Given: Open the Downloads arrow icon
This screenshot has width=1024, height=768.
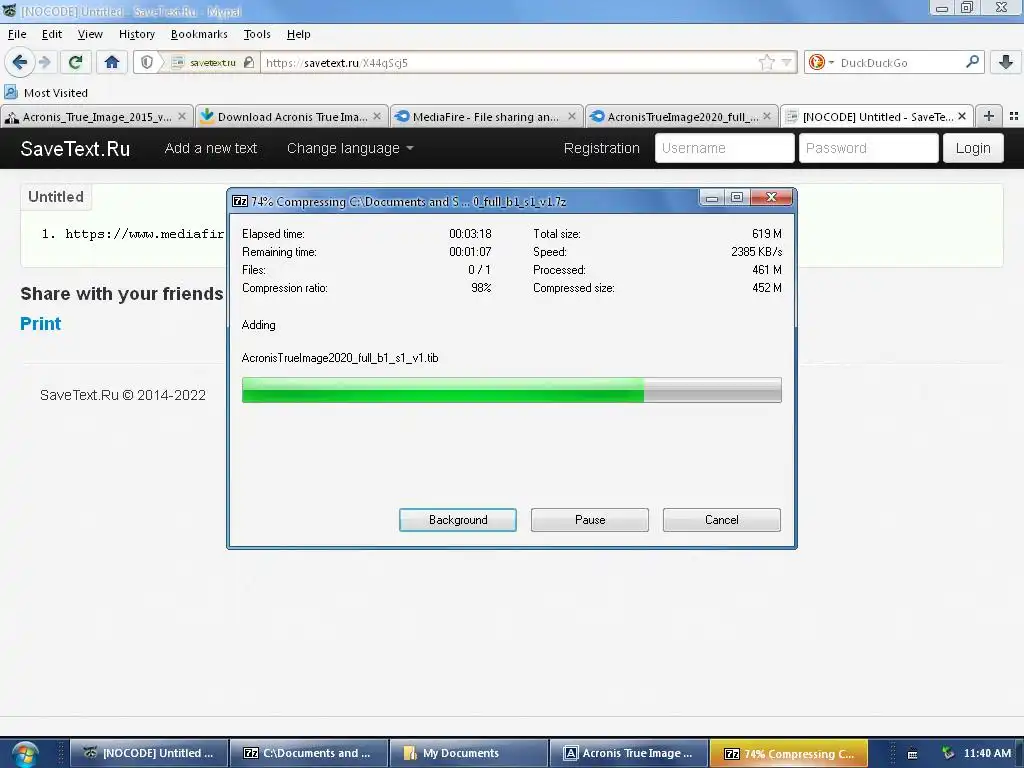Looking at the screenshot, I should point(1006,62).
